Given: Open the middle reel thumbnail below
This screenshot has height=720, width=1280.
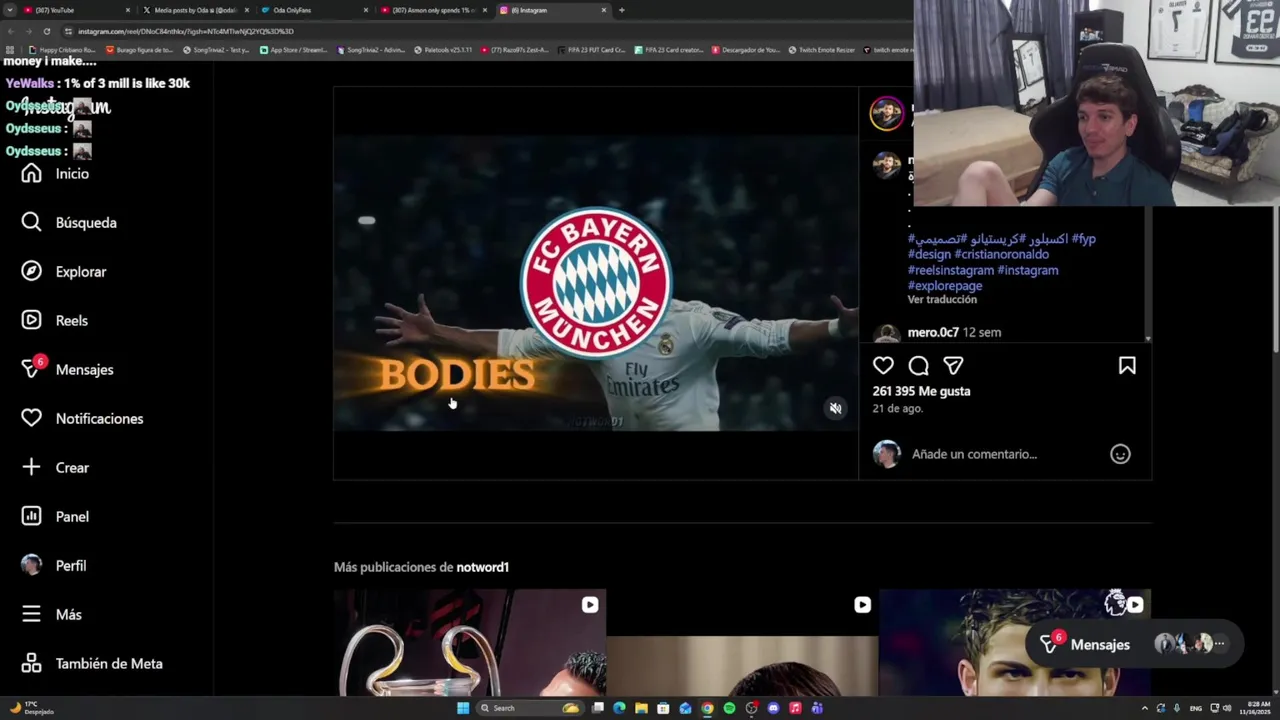Looking at the screenshot, I should [x=743, y=642].
